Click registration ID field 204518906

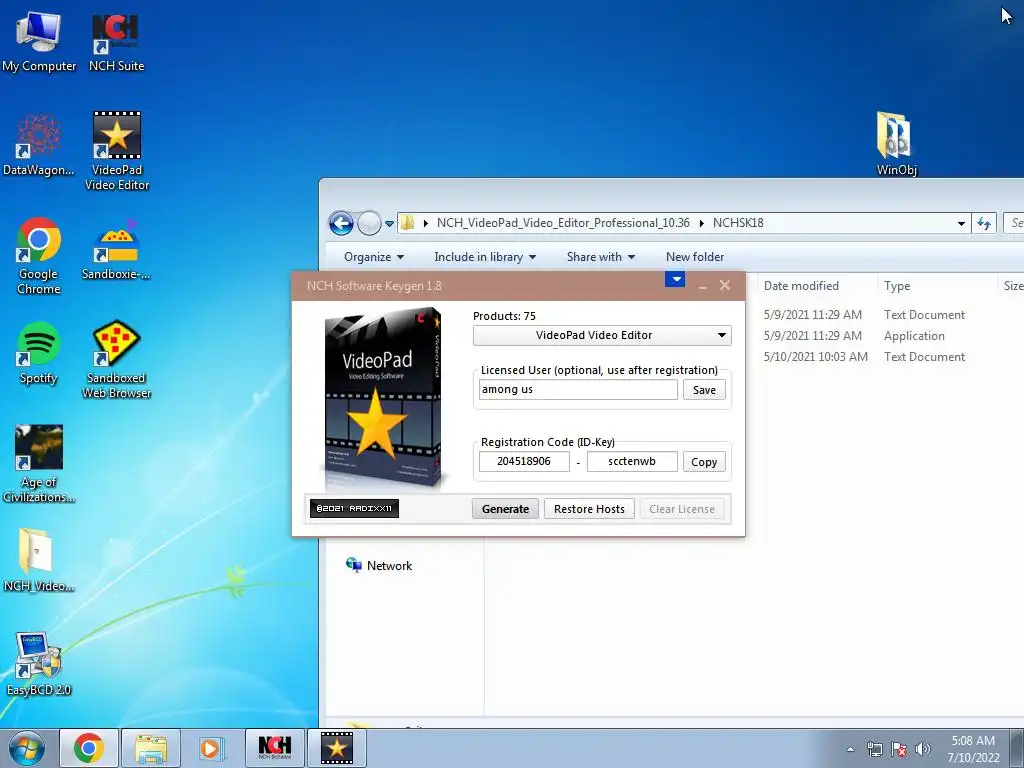524,462
